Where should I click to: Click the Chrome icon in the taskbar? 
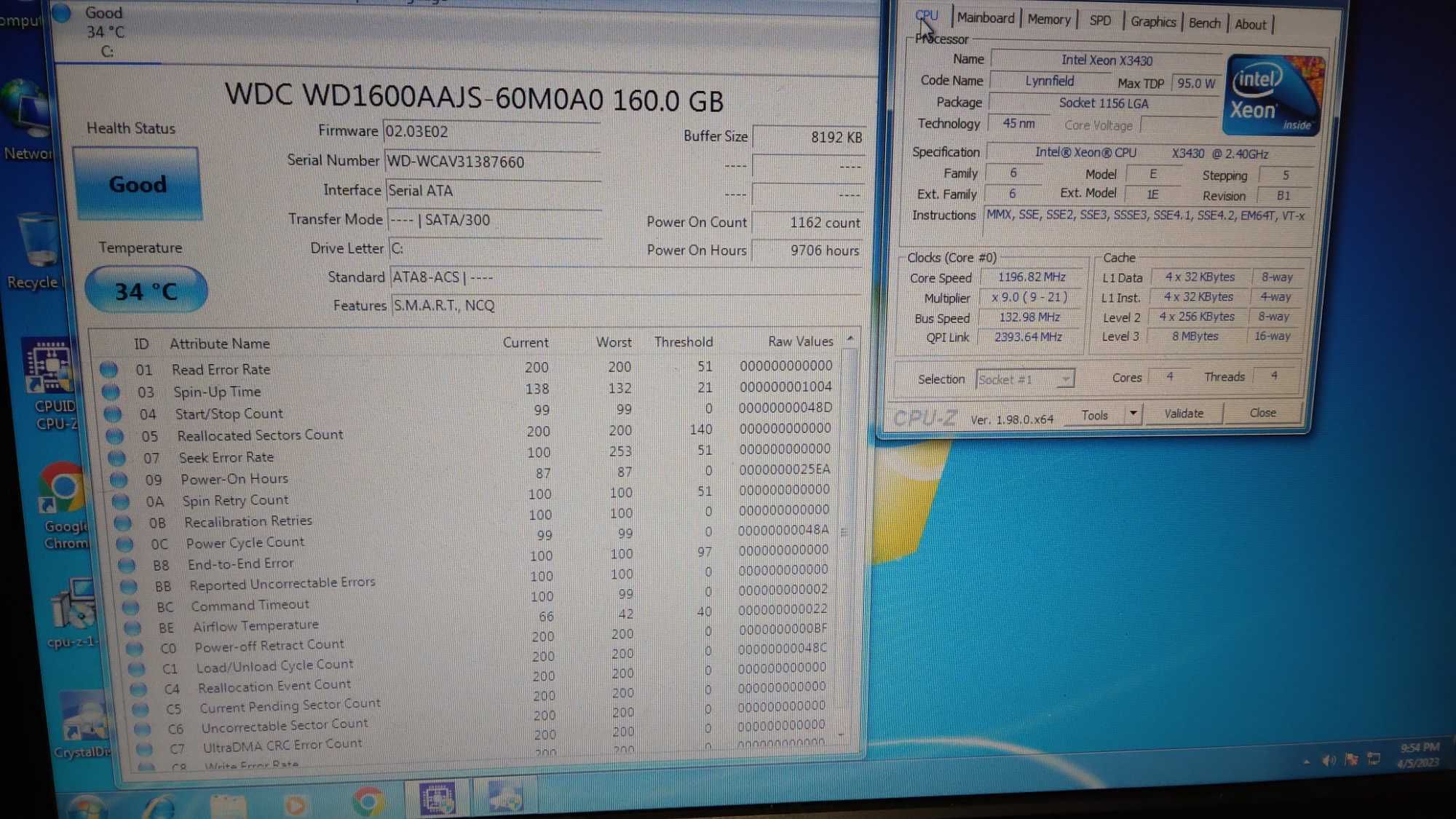coord(368,802)
